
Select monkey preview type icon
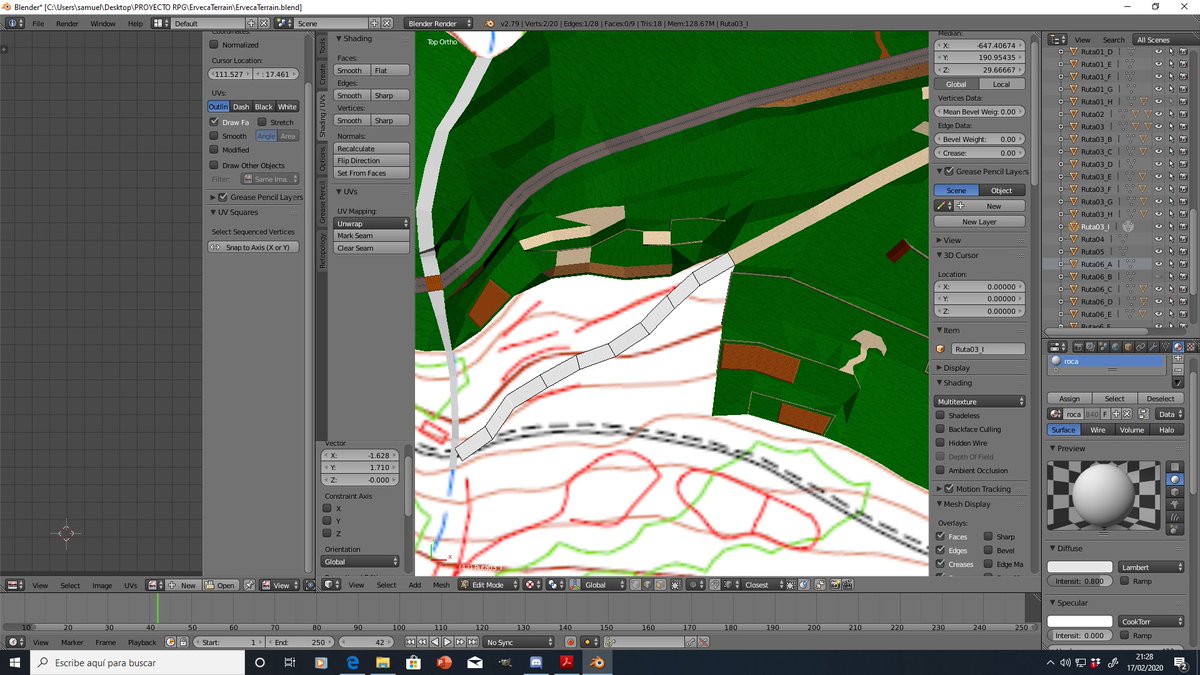1175,504
